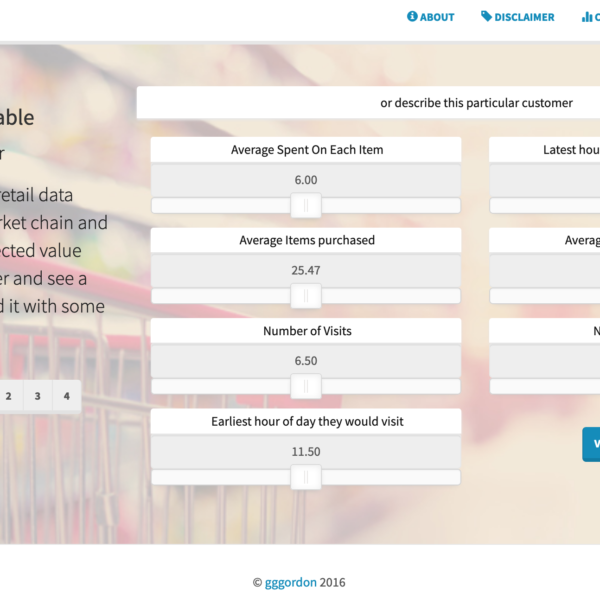Select page 3 pagination button

(x=37, y=396)
